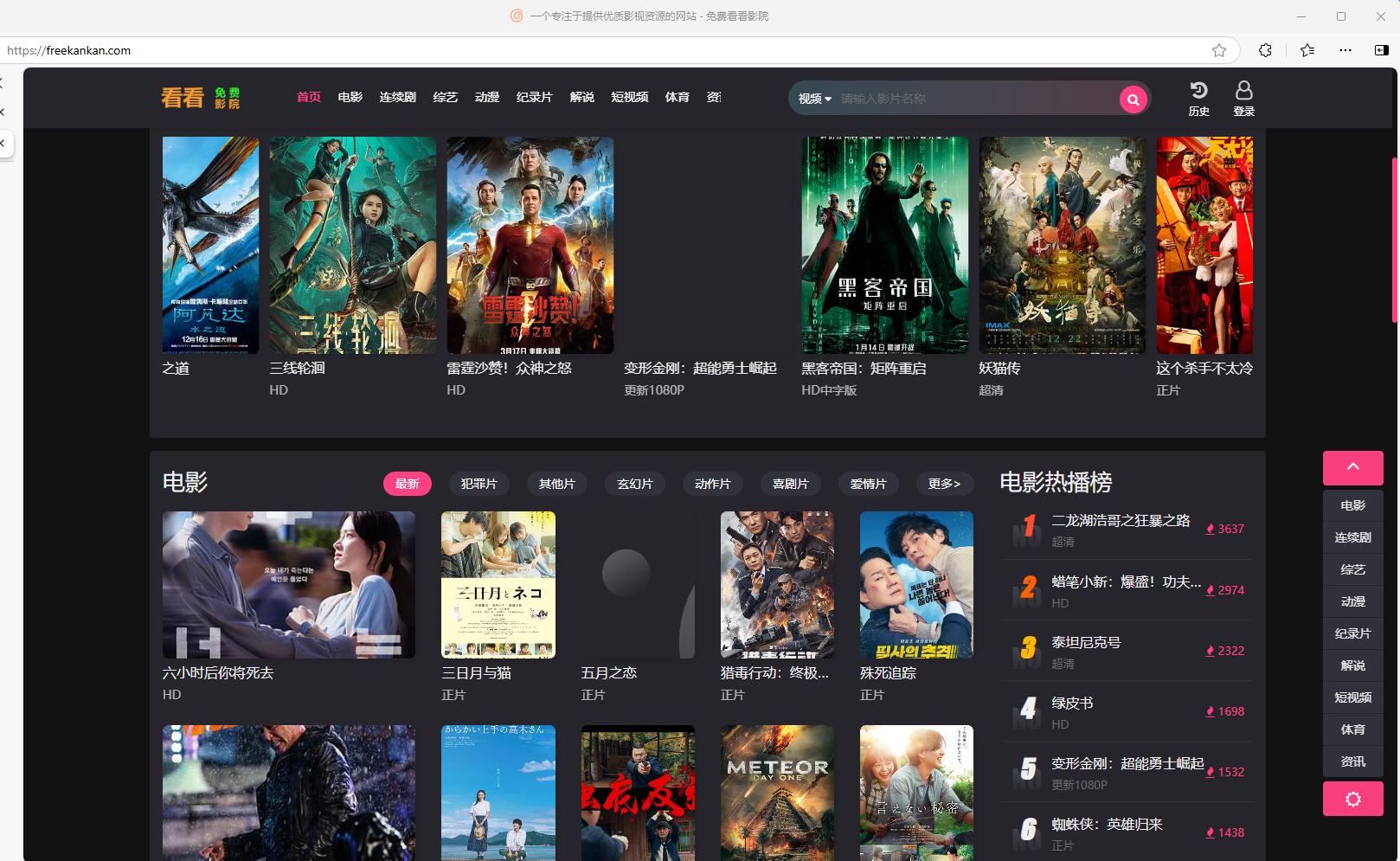Image resolution: width=1400 pixels, height=861 pixels.
Task: Open 蜘蛛侠：英雄归来 in hot ranking
Action: click(x=1107, y=824)
